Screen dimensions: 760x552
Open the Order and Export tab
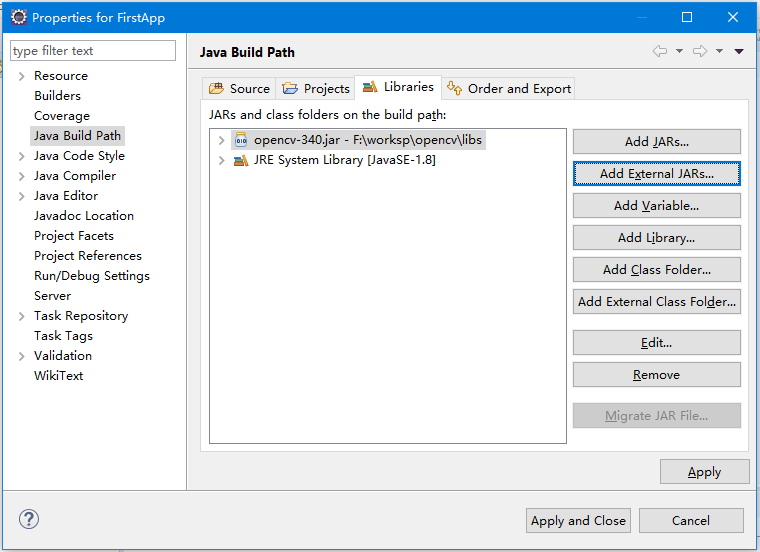pyautogui.click(x=509, y=88)
